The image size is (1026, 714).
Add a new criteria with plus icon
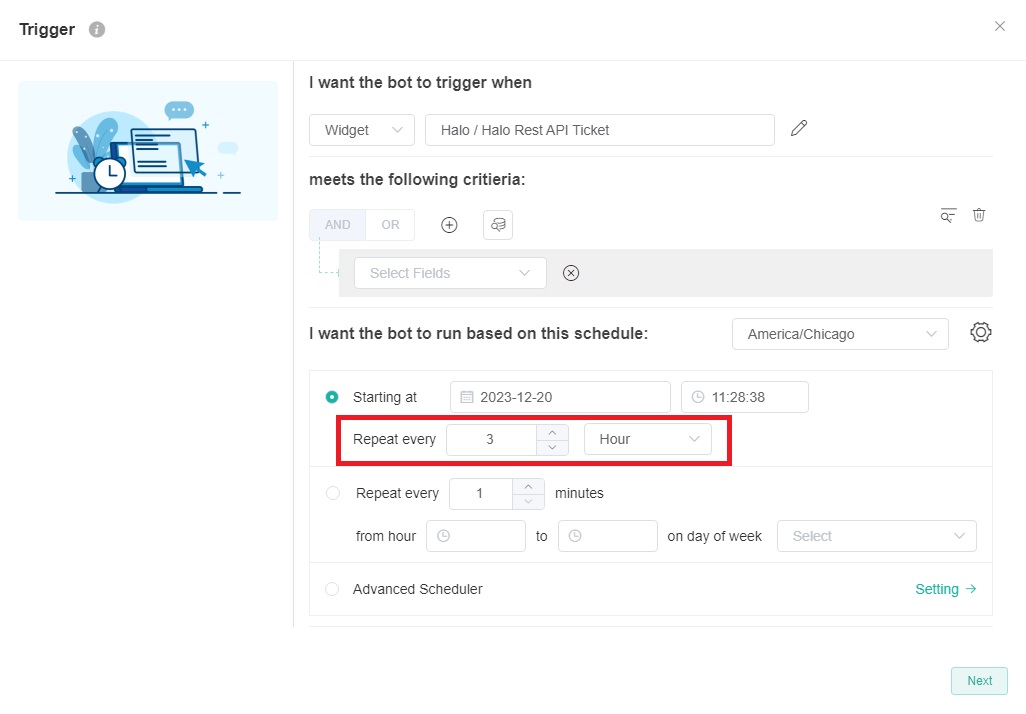449,225
